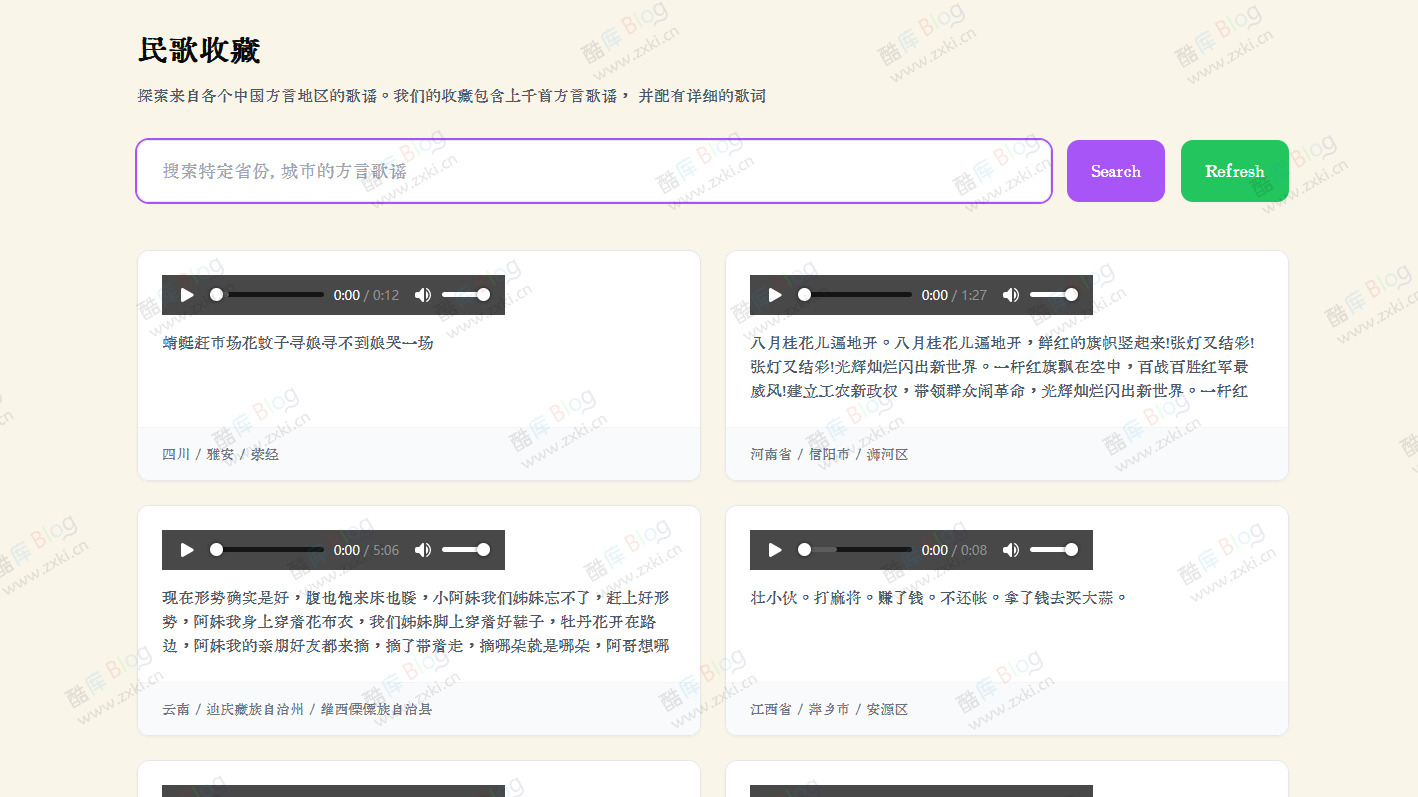Click the speaker icon on the 江西 song player
This screenshot has height=797, width=1418.
[x=1010, y=549]
